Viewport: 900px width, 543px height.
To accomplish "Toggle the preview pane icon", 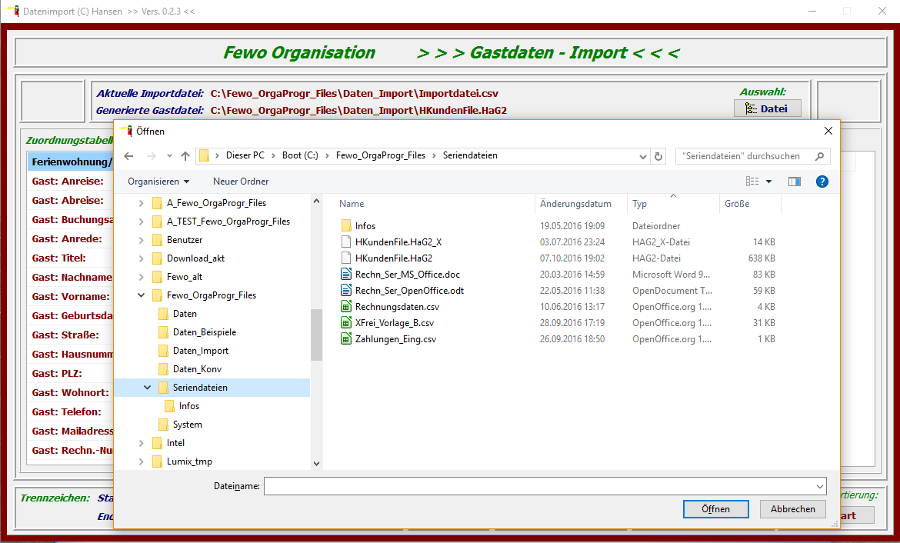I will [x=794, y=181].
